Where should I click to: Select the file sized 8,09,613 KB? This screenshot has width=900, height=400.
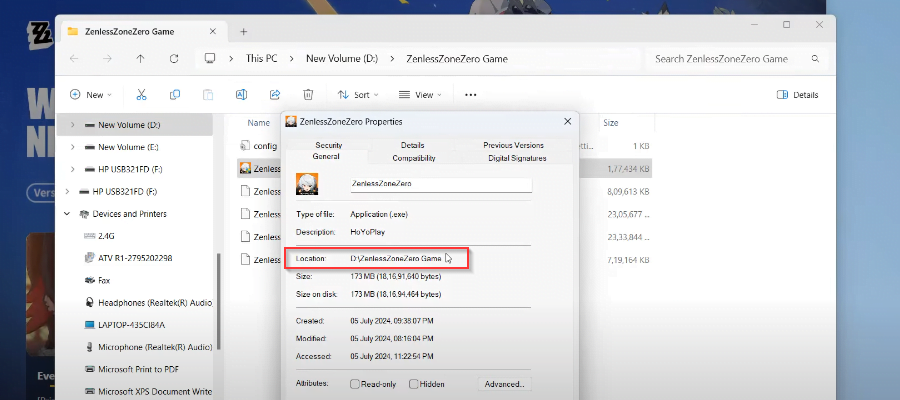point(445,192)
